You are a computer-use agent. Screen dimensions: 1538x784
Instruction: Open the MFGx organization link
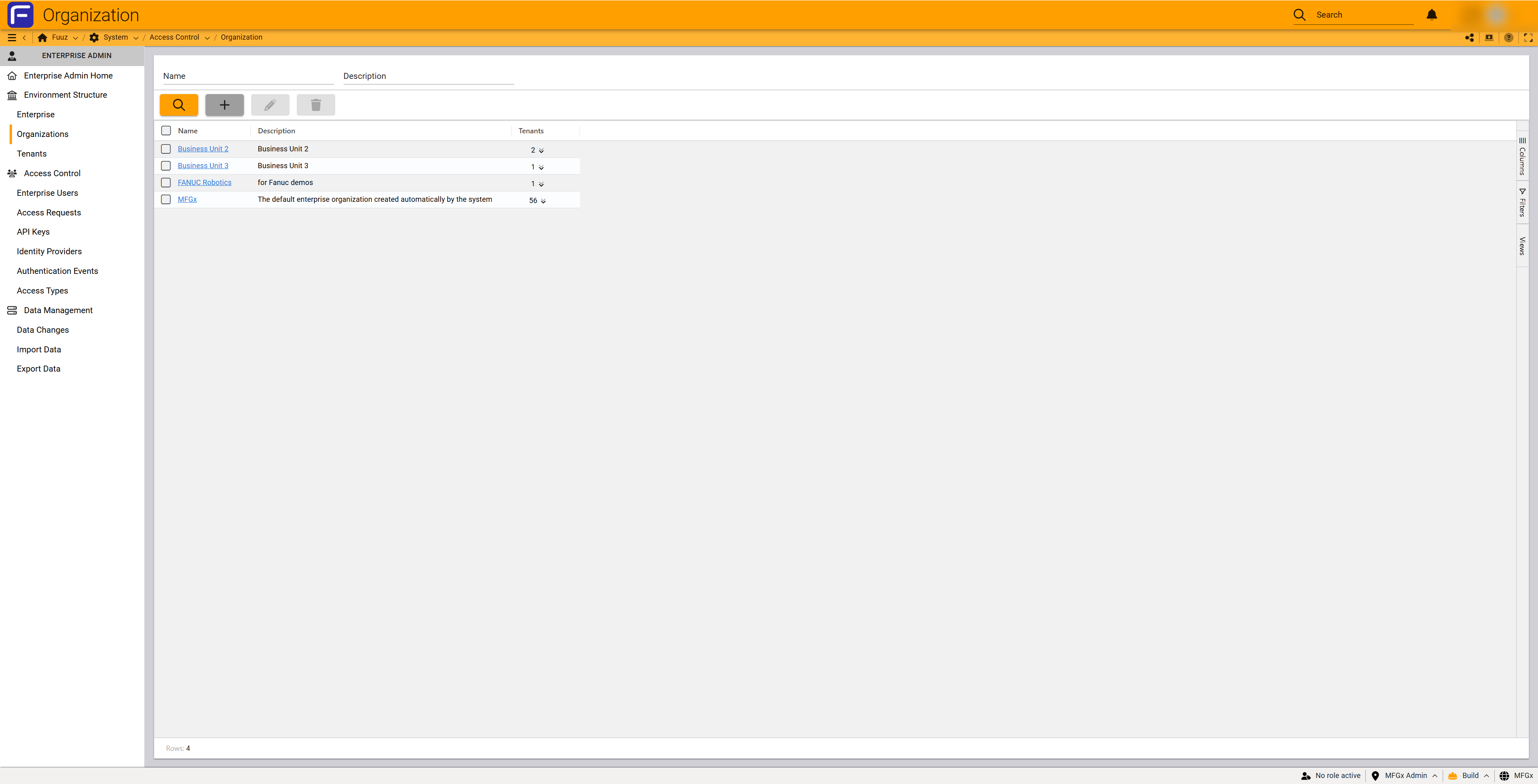[187, 199]
